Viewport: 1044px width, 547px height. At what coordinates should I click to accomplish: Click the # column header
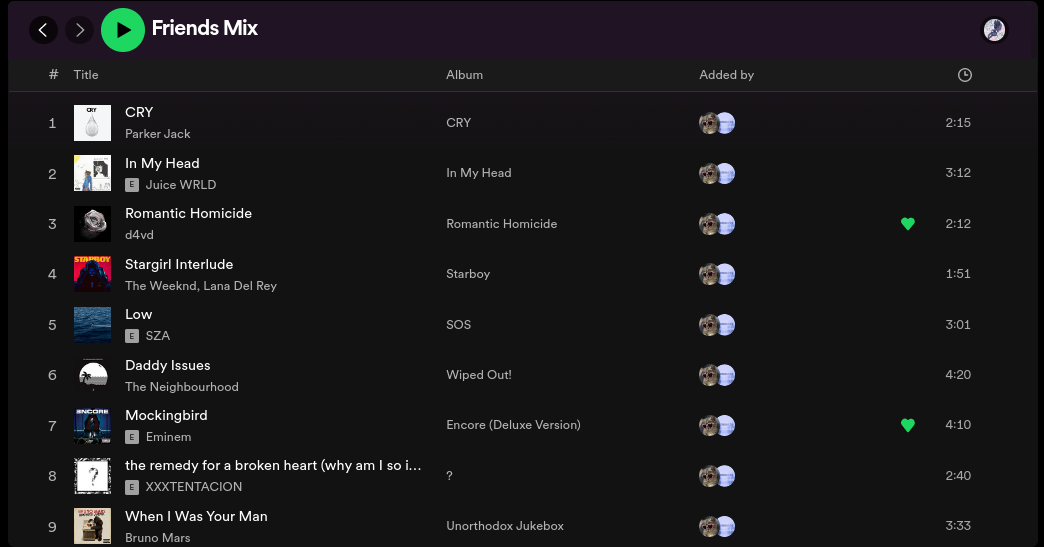53,75
